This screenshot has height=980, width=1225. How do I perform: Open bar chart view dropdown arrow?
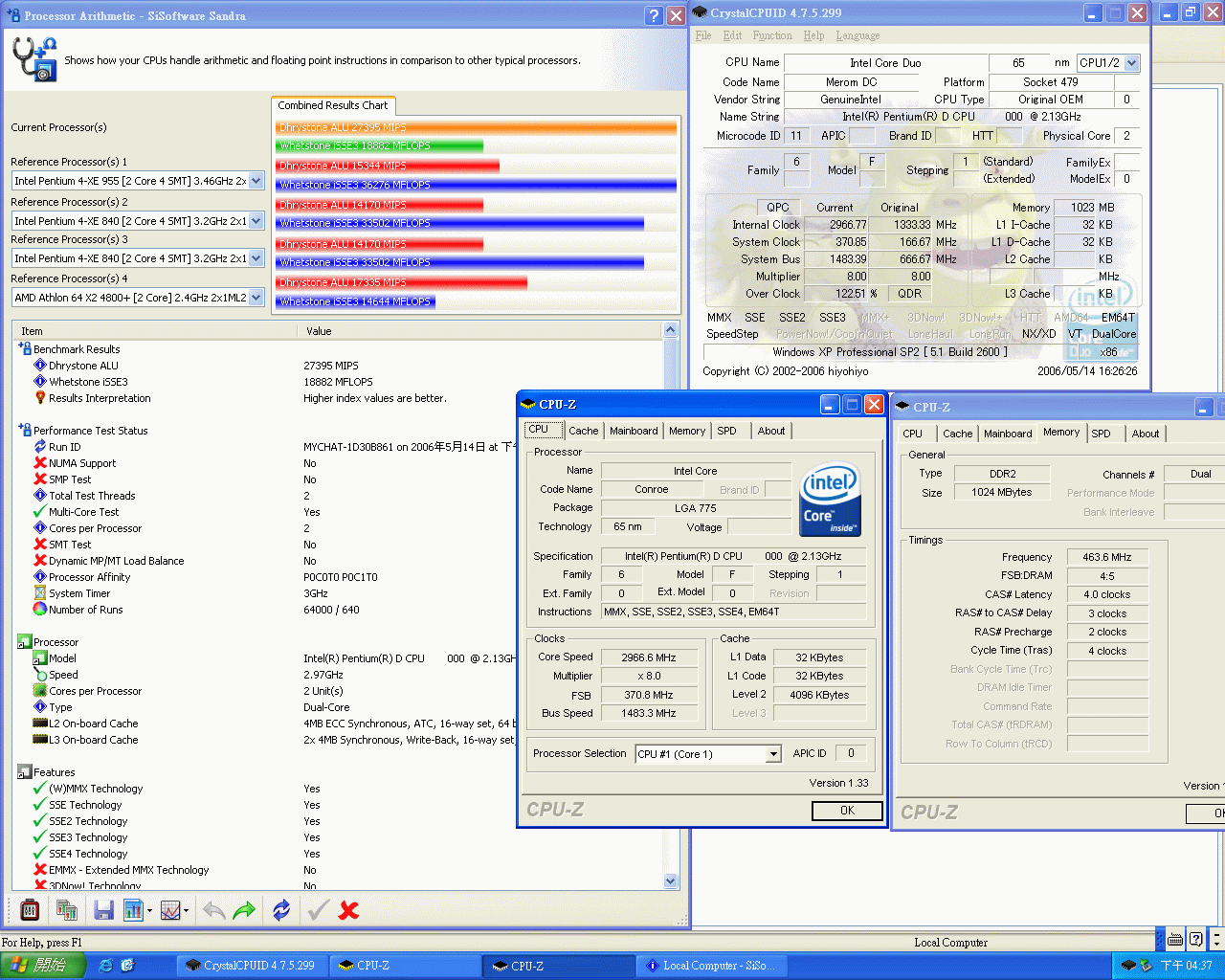[150, 911]
